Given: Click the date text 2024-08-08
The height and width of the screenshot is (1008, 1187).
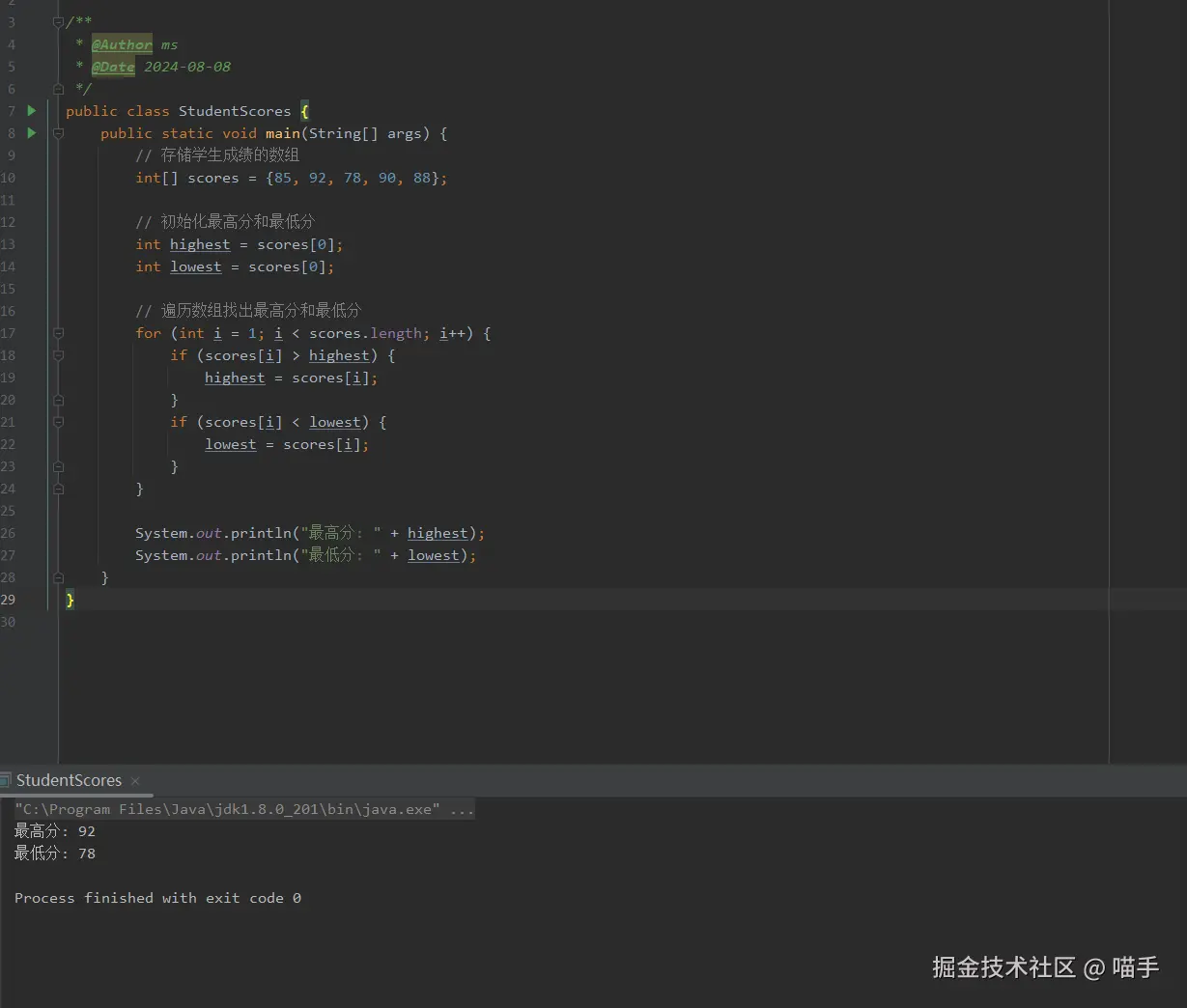Looking at the screenshot, I should (x=187, y=67).
